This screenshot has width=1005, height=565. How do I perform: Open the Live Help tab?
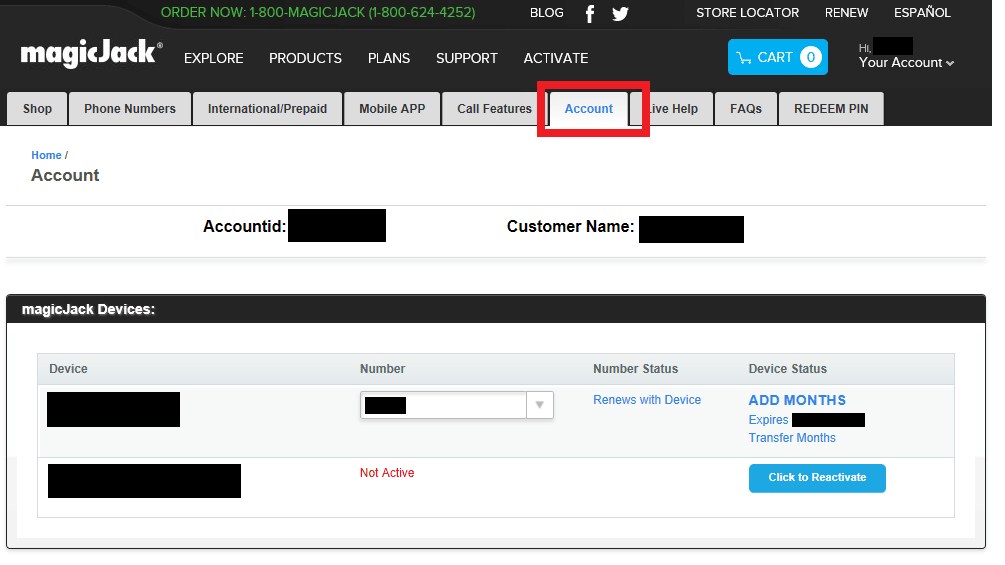[672, 109]
